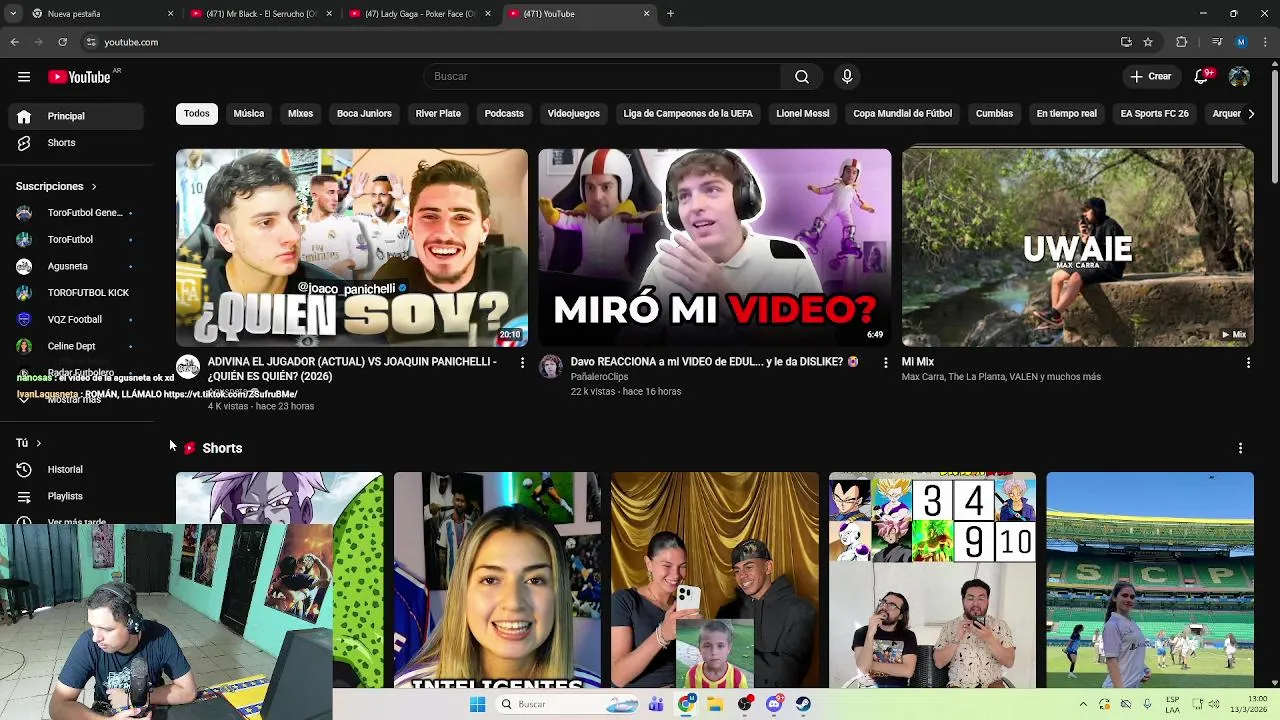Click the YouTube Buscar search field
The width and height of the screenshot is (1280, 720).
click(x=602, y=77)
